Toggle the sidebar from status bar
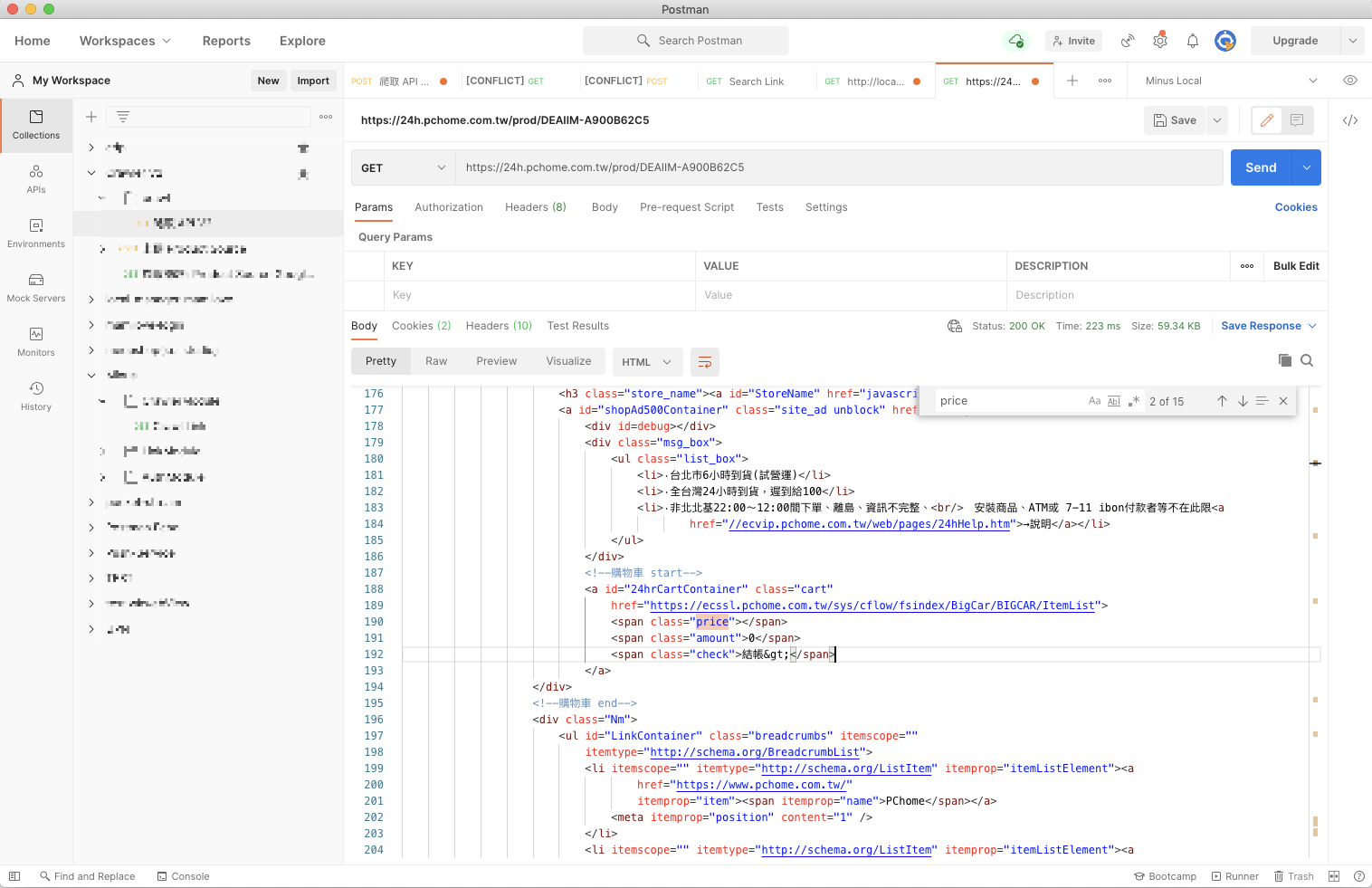 pos(14,876)
